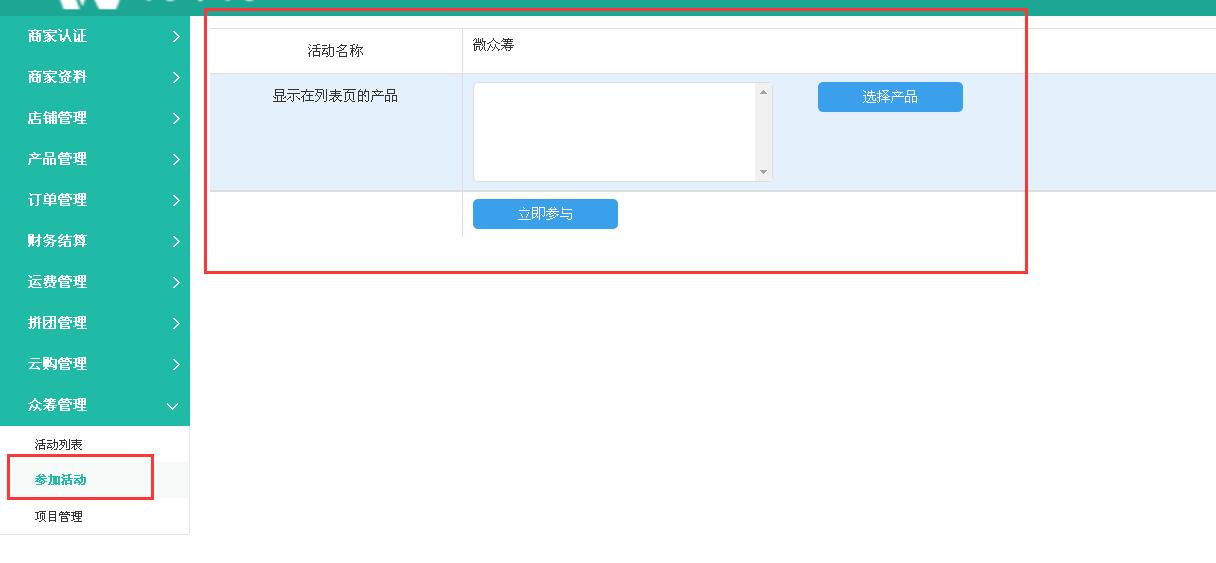Expand the 拼团管理 menu group

click(x=58, y=323)
